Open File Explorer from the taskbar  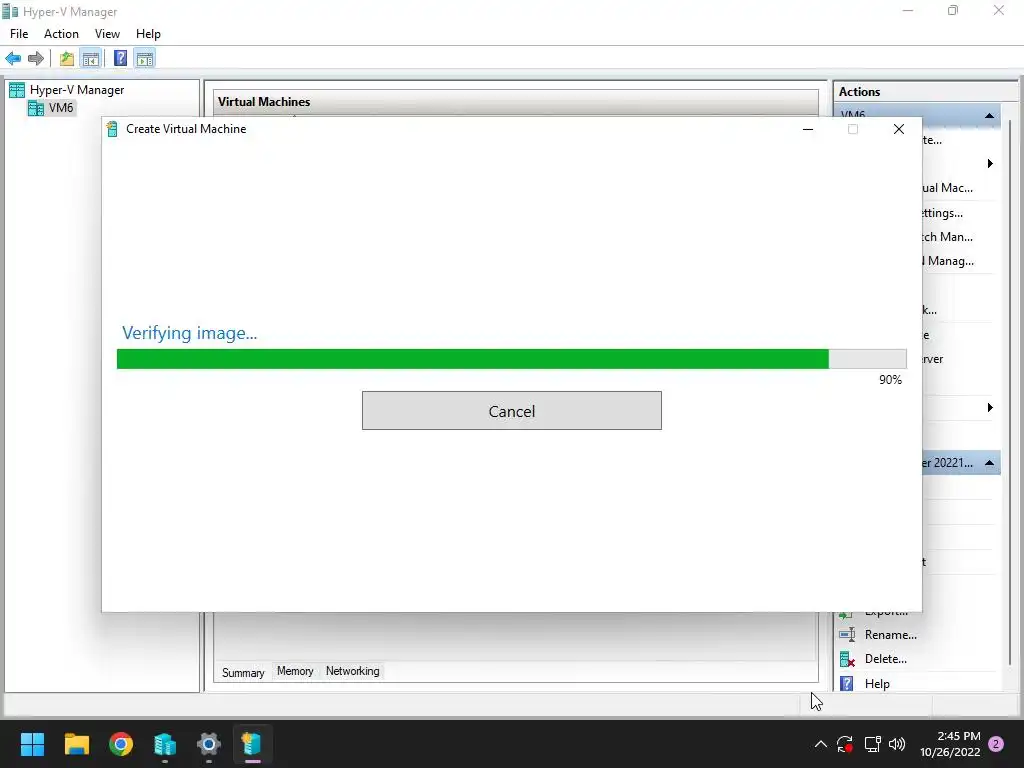(x=76, y=744)
